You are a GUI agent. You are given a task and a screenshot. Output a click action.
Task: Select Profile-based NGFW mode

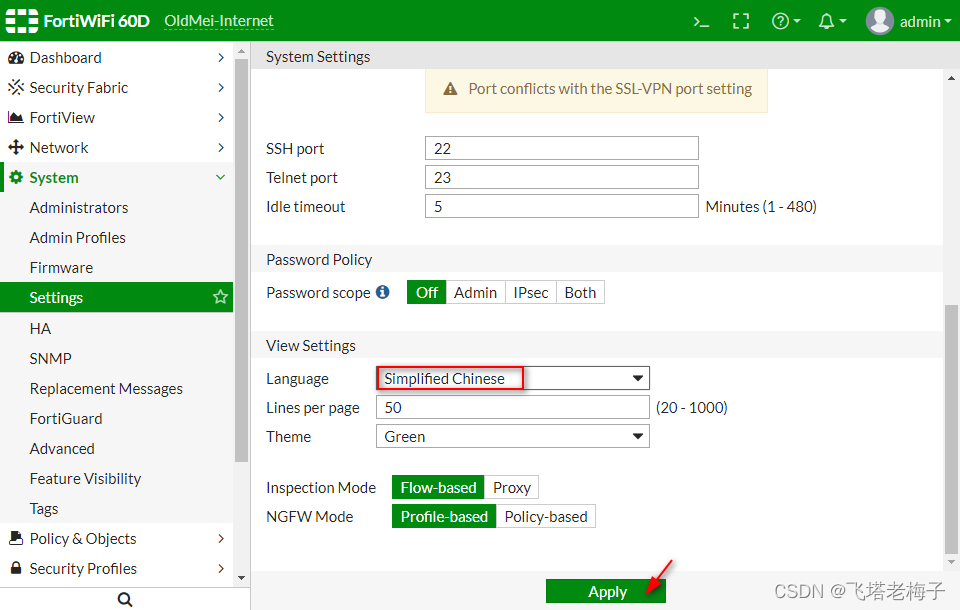tap(444, 516)
